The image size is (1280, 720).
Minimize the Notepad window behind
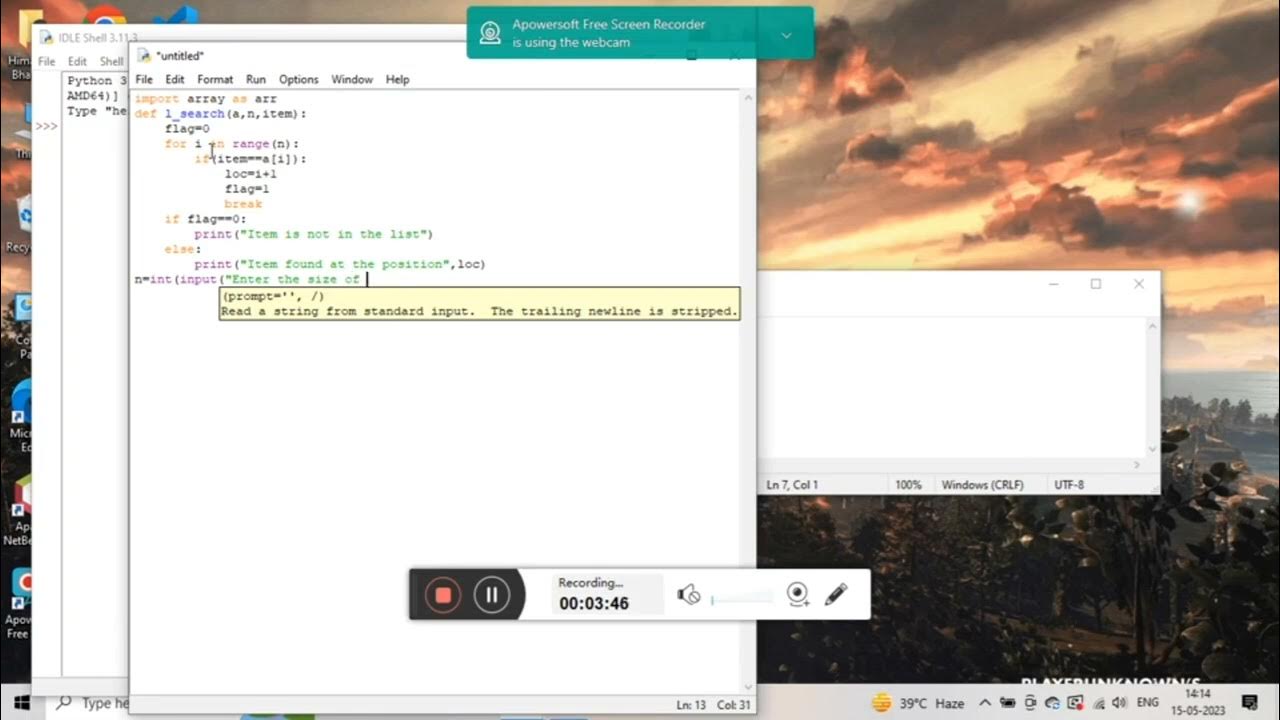click(1053, 284)
